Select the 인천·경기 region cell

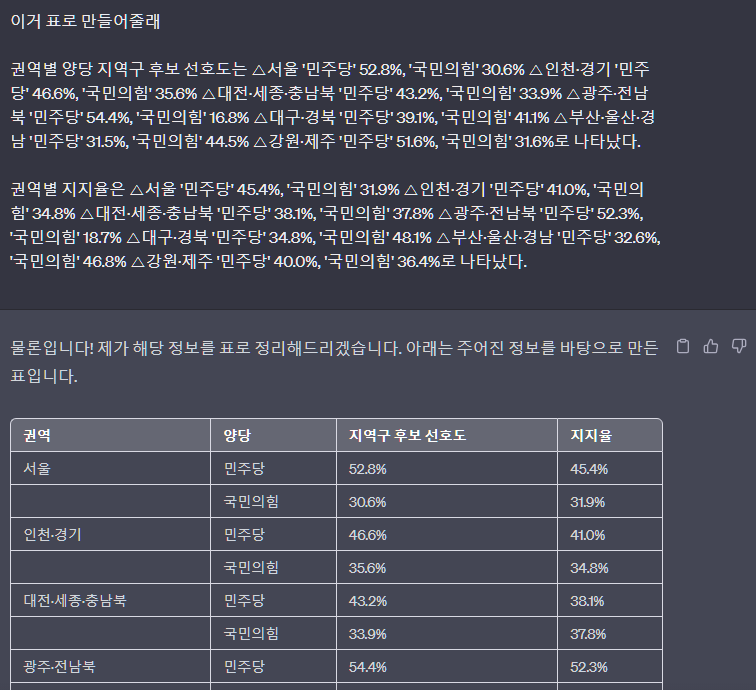tap(52, 534)
